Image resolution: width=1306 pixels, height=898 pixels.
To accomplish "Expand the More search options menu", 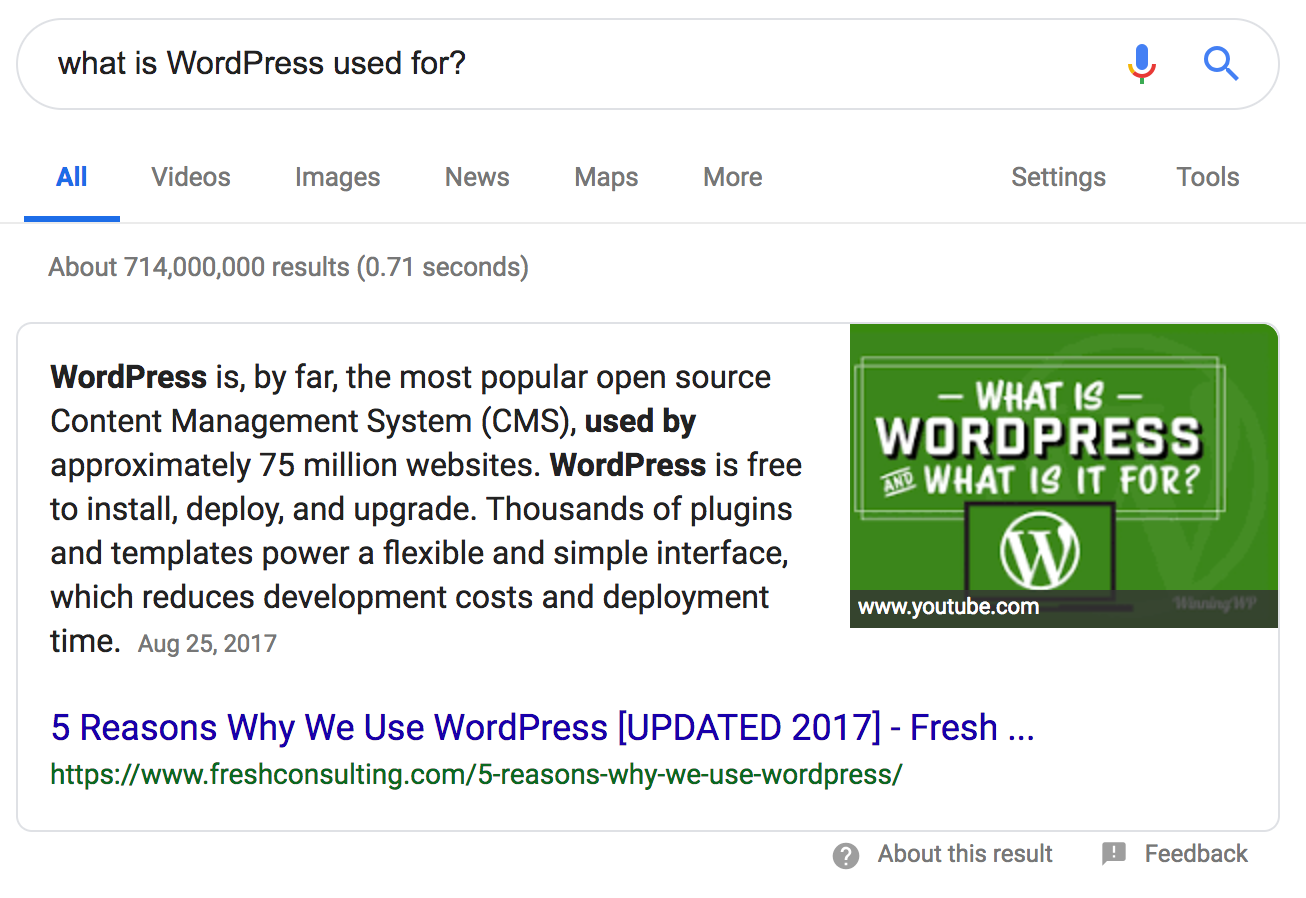I will (x=733, y=178).
